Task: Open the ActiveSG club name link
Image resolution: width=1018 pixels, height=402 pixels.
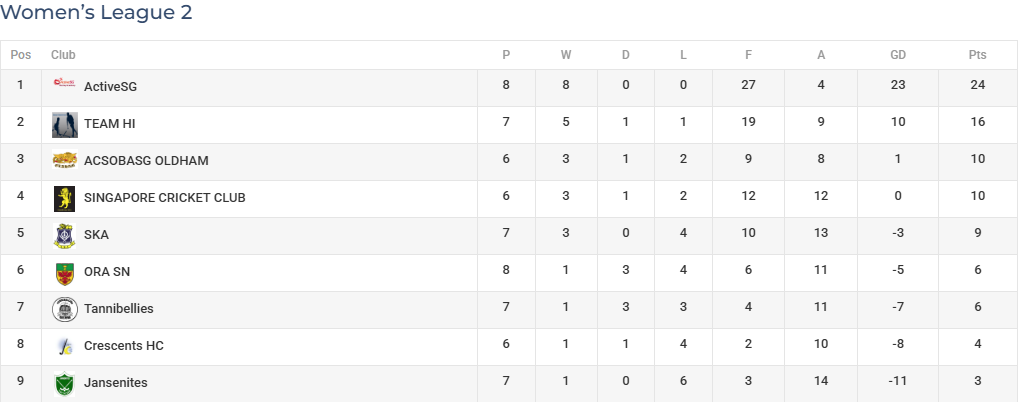Action: (x=110, y=86)
